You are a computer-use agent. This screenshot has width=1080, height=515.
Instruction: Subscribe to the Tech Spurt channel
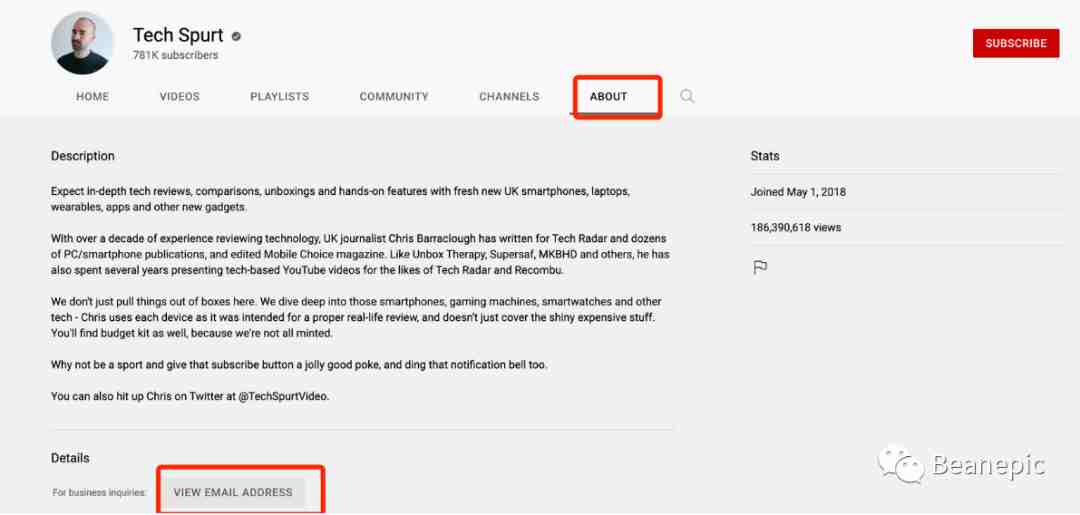click(1016, 43)
